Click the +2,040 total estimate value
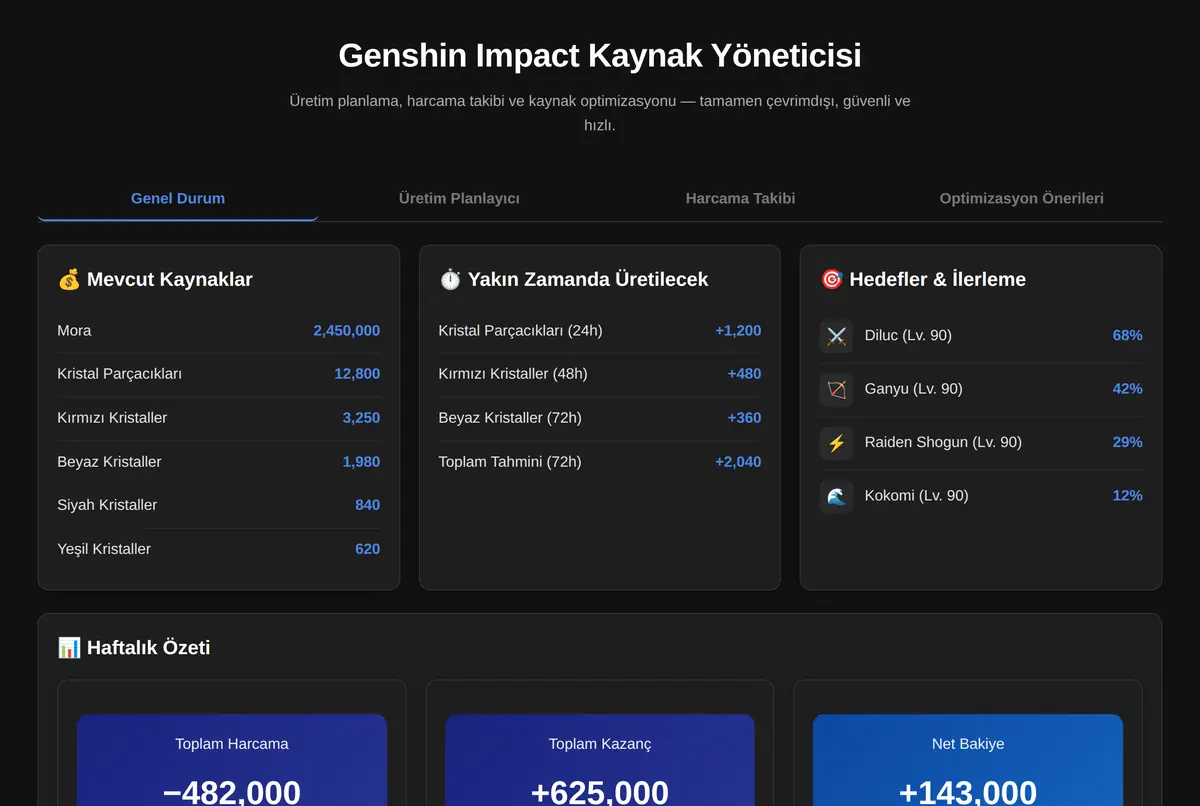The width and height of the screenshot is (1200, 806). coord(738,462)
